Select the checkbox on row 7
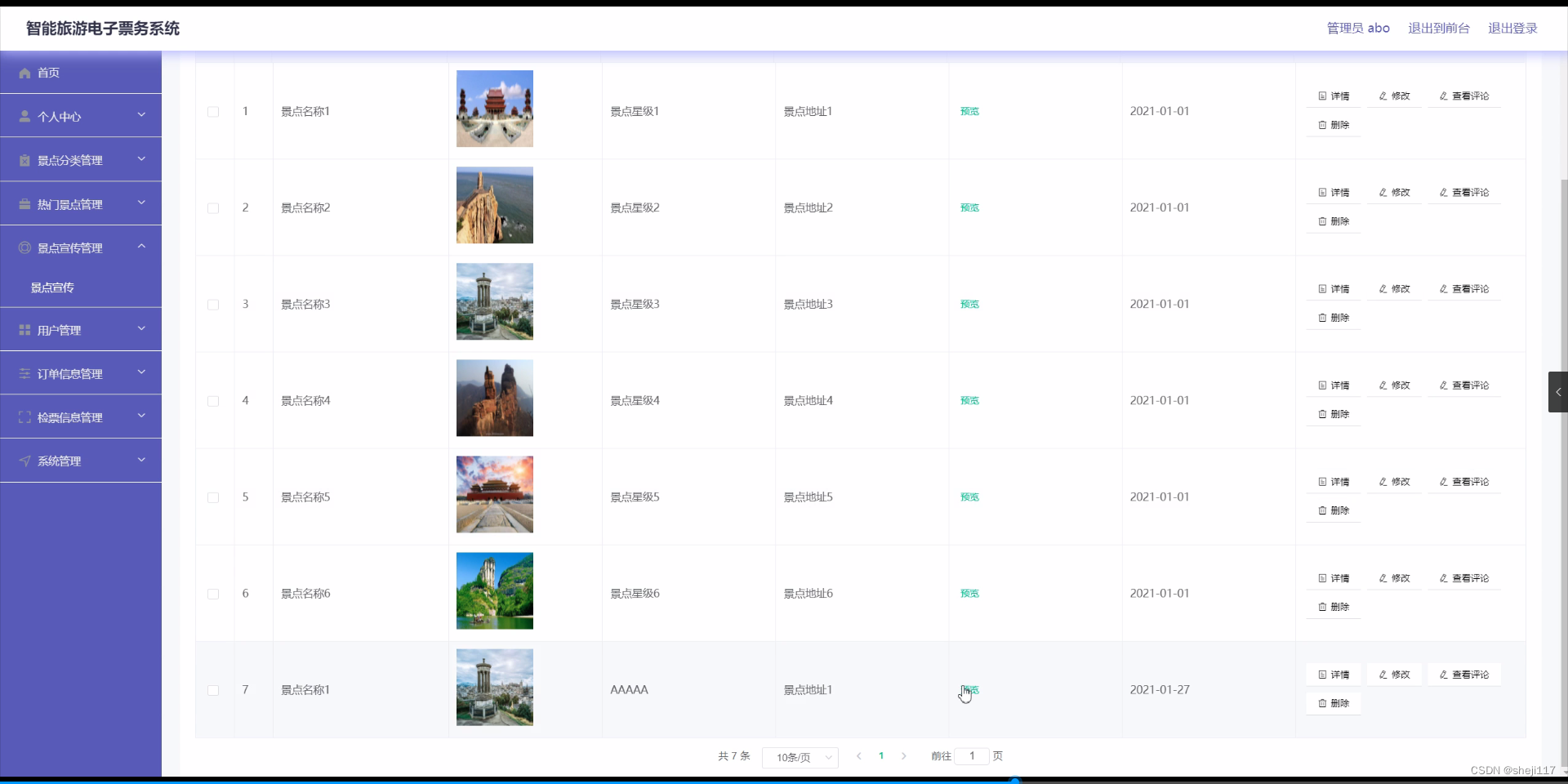1568x784 pixels. click(213, 690)
